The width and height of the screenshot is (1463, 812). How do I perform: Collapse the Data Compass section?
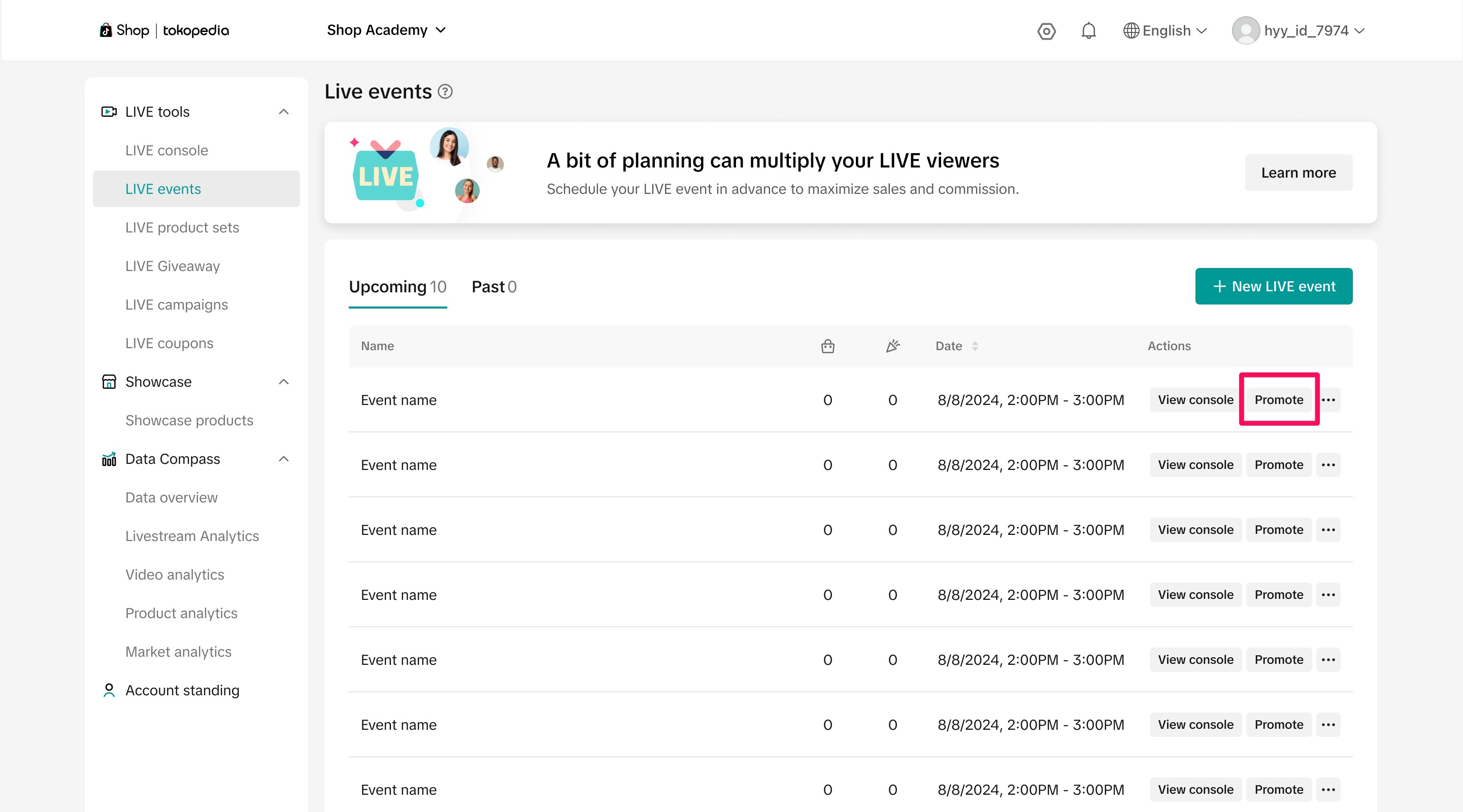[x=283, y=459]
